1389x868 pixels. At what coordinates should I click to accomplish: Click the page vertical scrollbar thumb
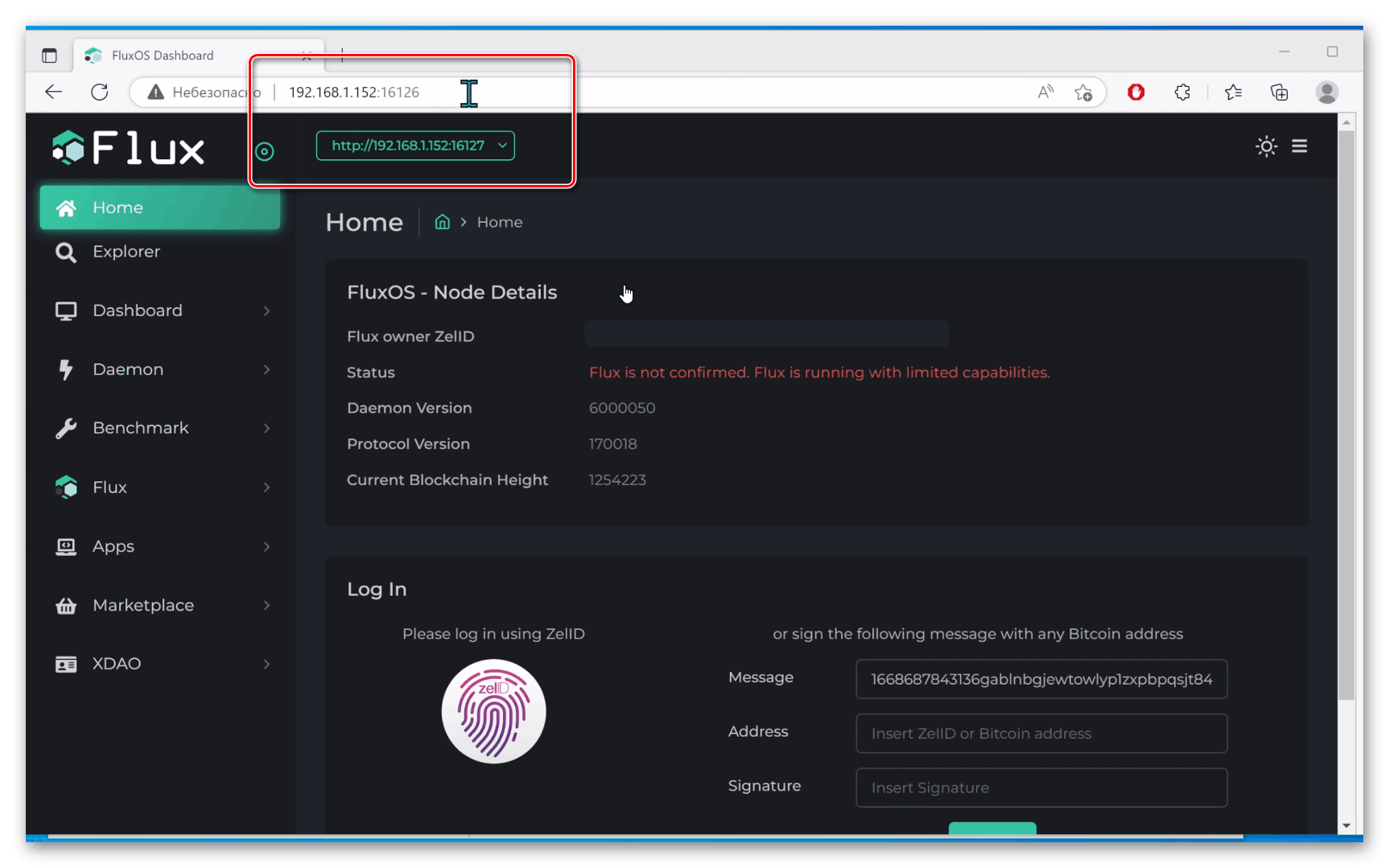click(x=1346, y=414)
